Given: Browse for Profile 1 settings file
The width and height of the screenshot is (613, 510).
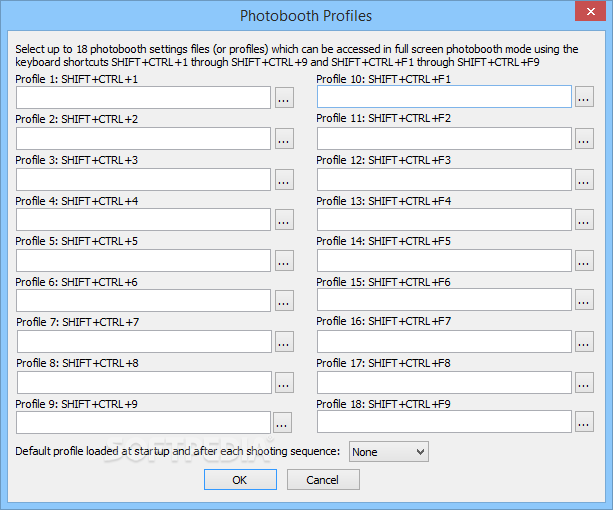Looking at the screenshot, I should point(284,98).
